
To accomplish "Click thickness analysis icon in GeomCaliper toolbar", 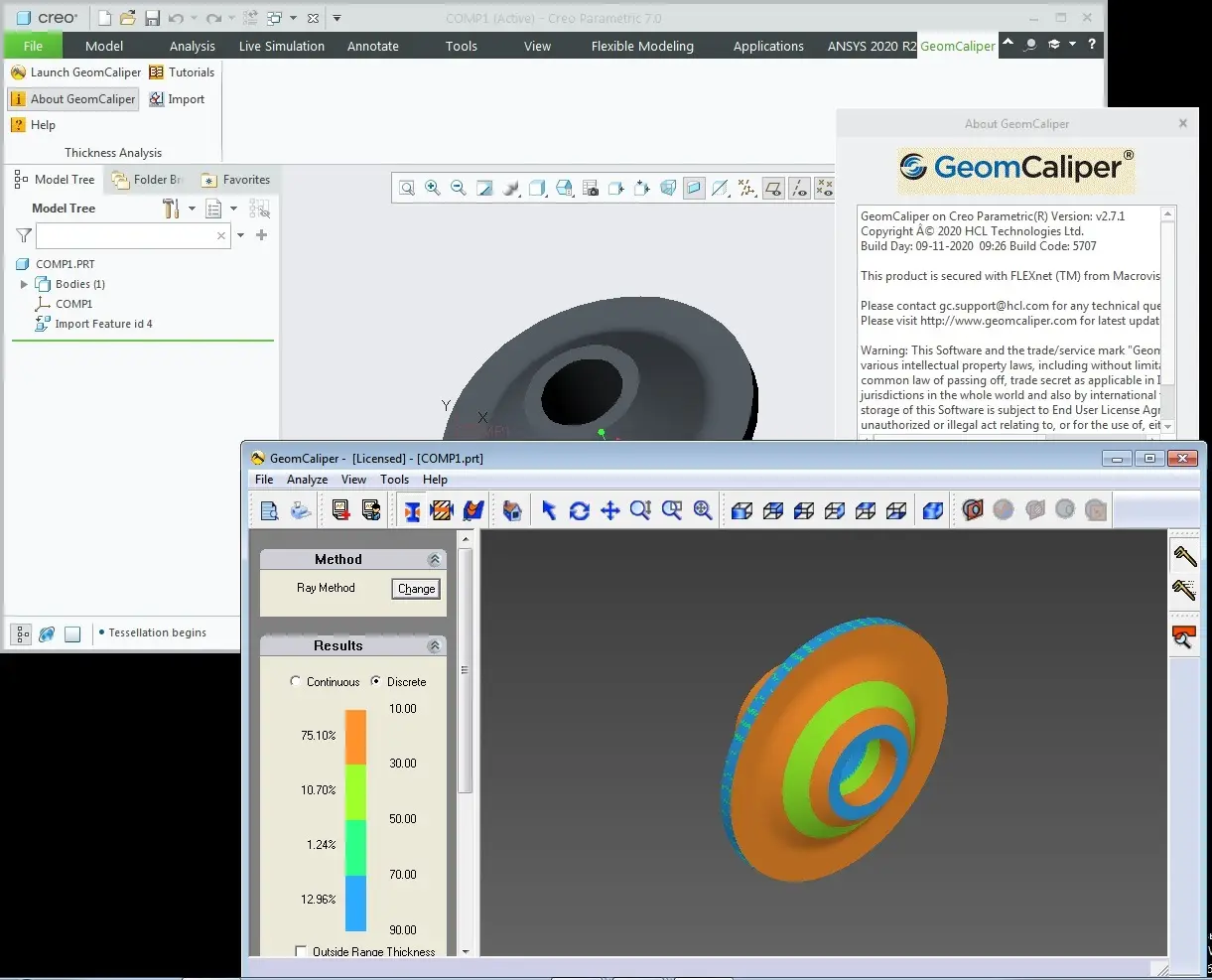I will click(412, 510).
